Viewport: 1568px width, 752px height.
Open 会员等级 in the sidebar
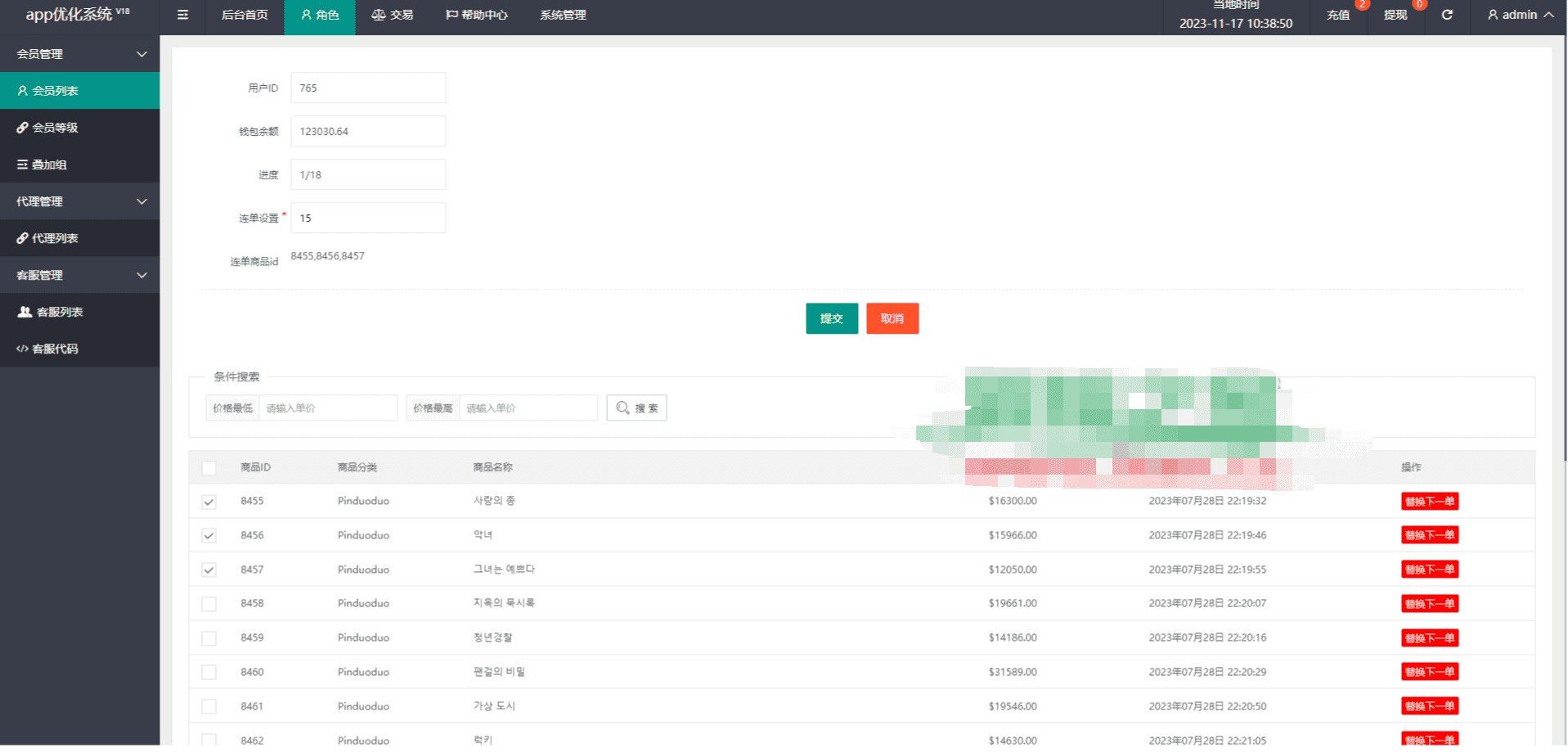pos(55,128)
